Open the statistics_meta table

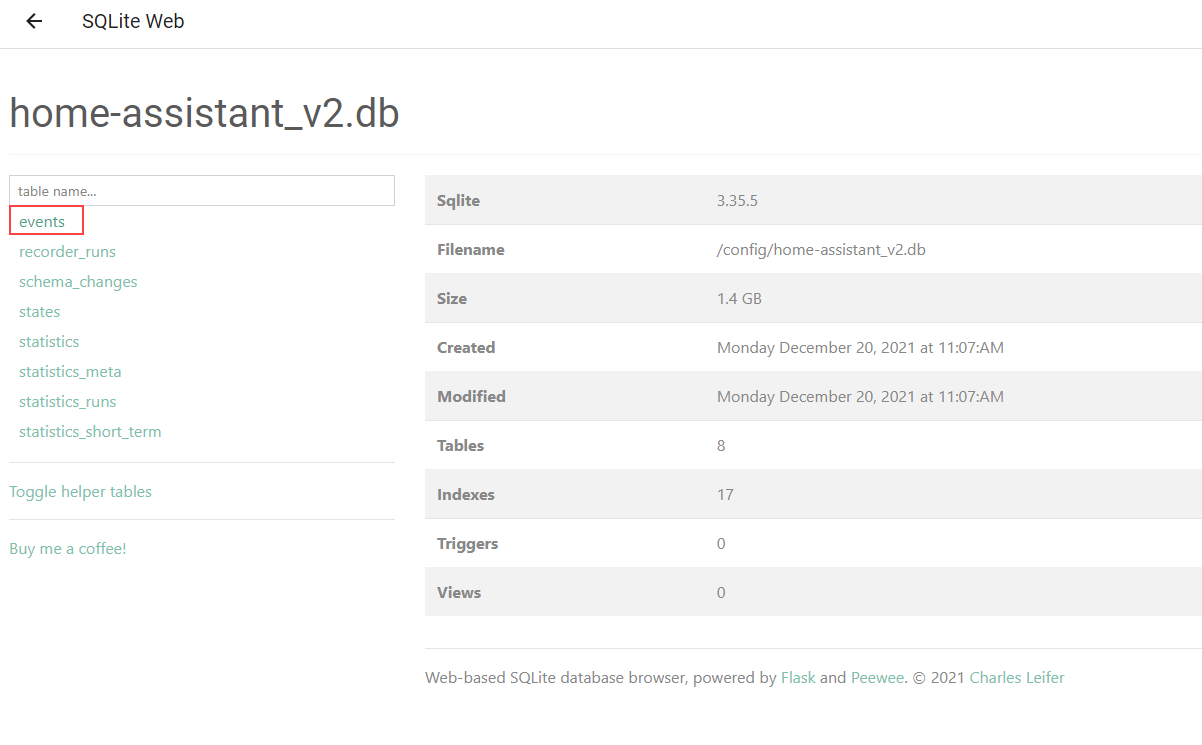(70, 371)
